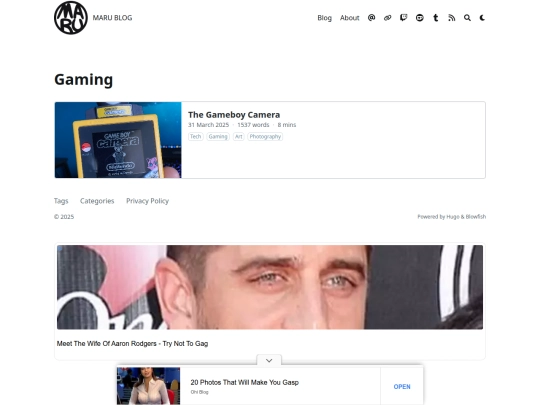Open search with magnifier icon
The height and width of the screenshot is (405, 540).
tap(467, 18)
